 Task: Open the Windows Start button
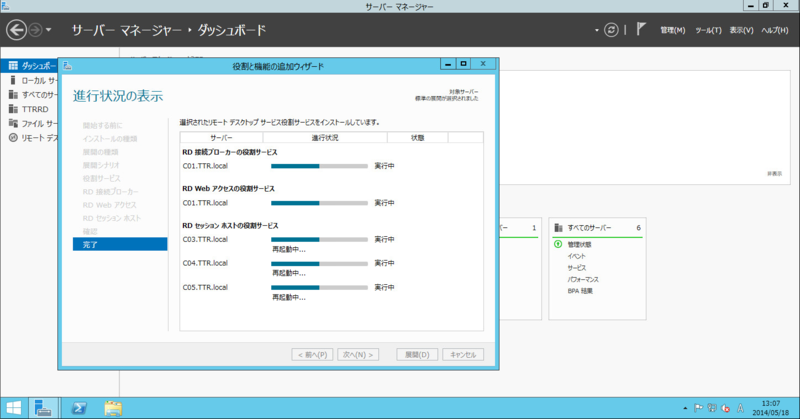click(13, 408)
